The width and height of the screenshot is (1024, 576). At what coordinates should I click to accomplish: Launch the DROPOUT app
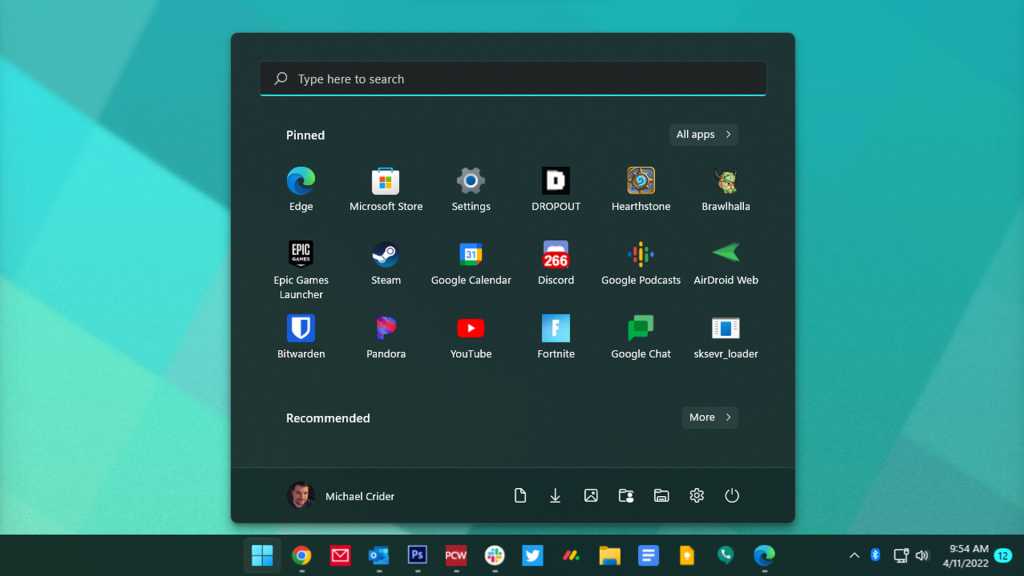tap(555, 189)
